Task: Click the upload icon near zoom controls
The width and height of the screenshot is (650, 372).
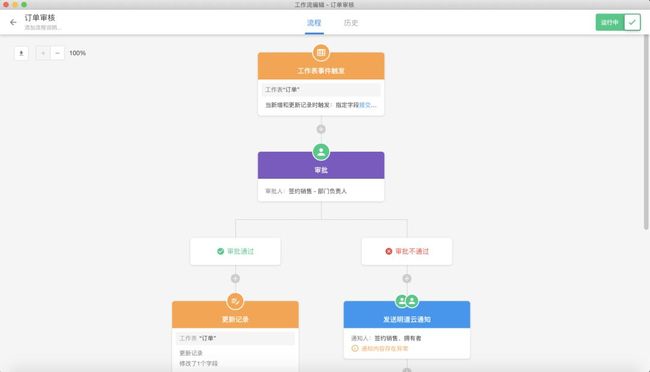Action: click(22, 53)
